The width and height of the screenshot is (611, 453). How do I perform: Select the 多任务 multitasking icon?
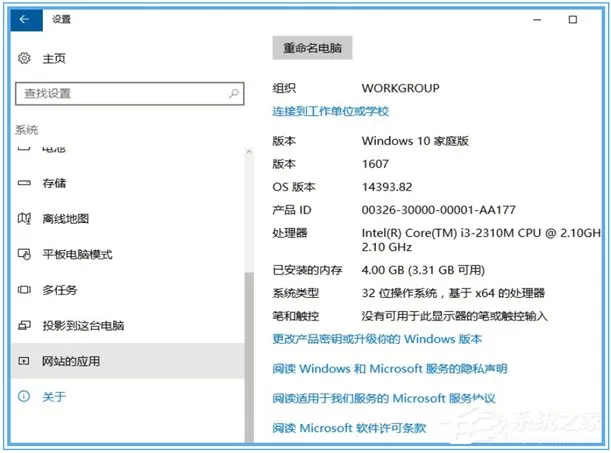coord(24,290)
